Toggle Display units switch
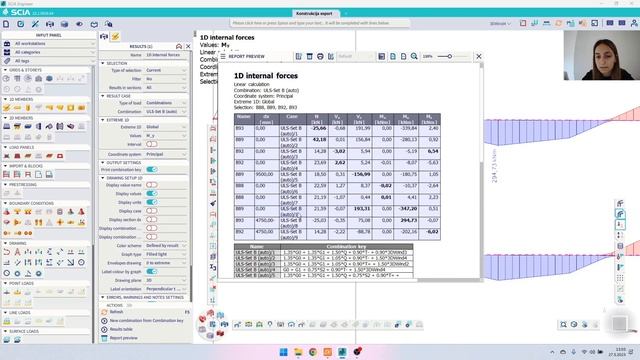 [151, 202]
